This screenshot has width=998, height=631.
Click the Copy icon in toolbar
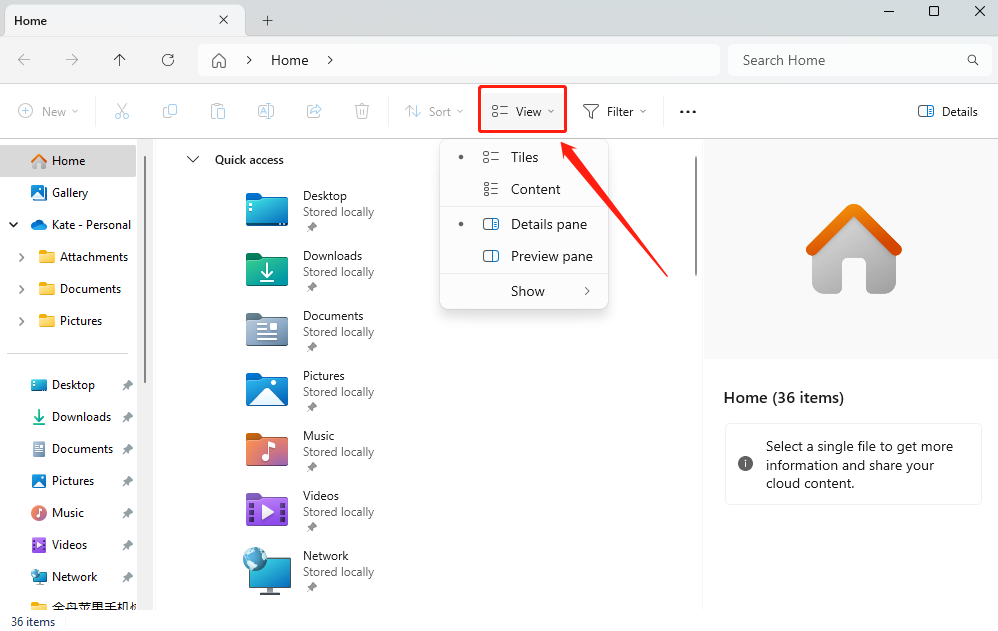pos(170,112)
